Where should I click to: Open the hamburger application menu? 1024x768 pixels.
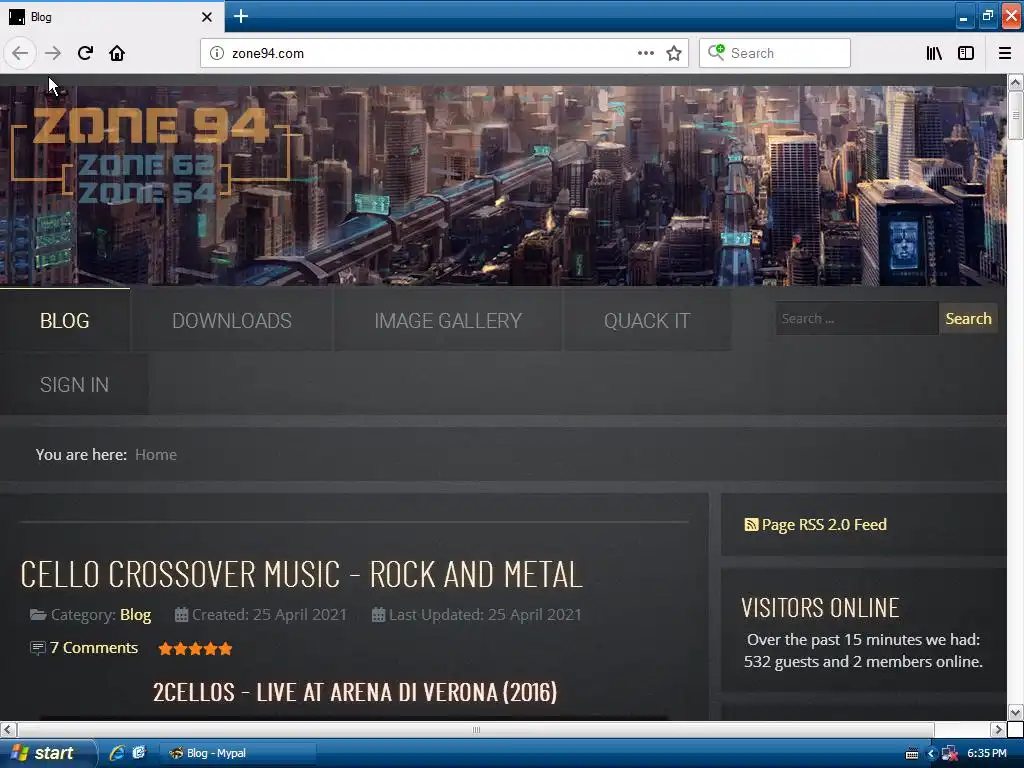(1004, 53)
